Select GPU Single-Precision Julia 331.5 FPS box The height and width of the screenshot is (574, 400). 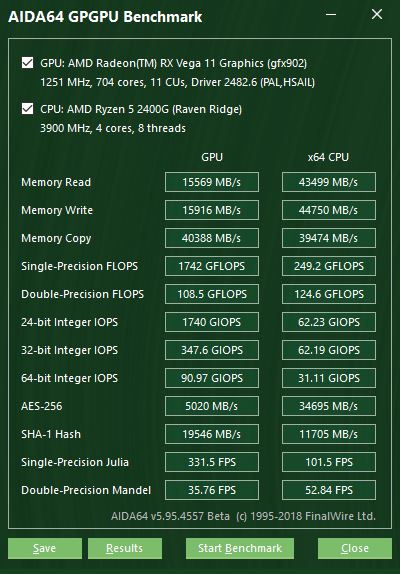coord(212,462)
